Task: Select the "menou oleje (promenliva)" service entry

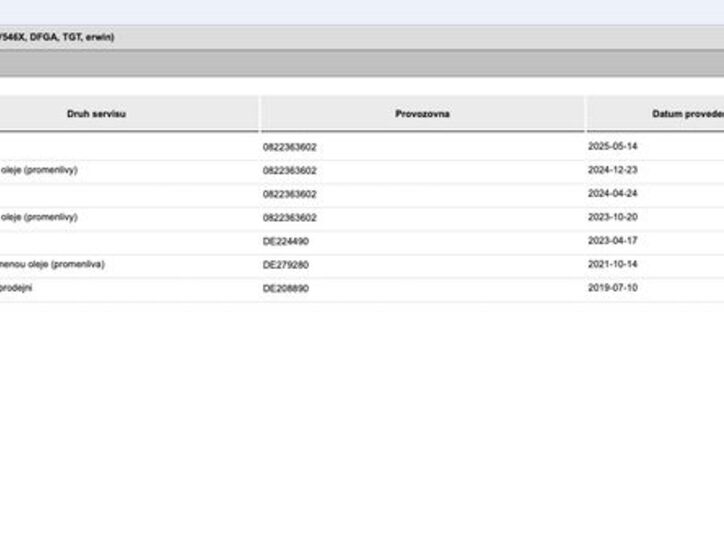Action: [x=51, y=265]
